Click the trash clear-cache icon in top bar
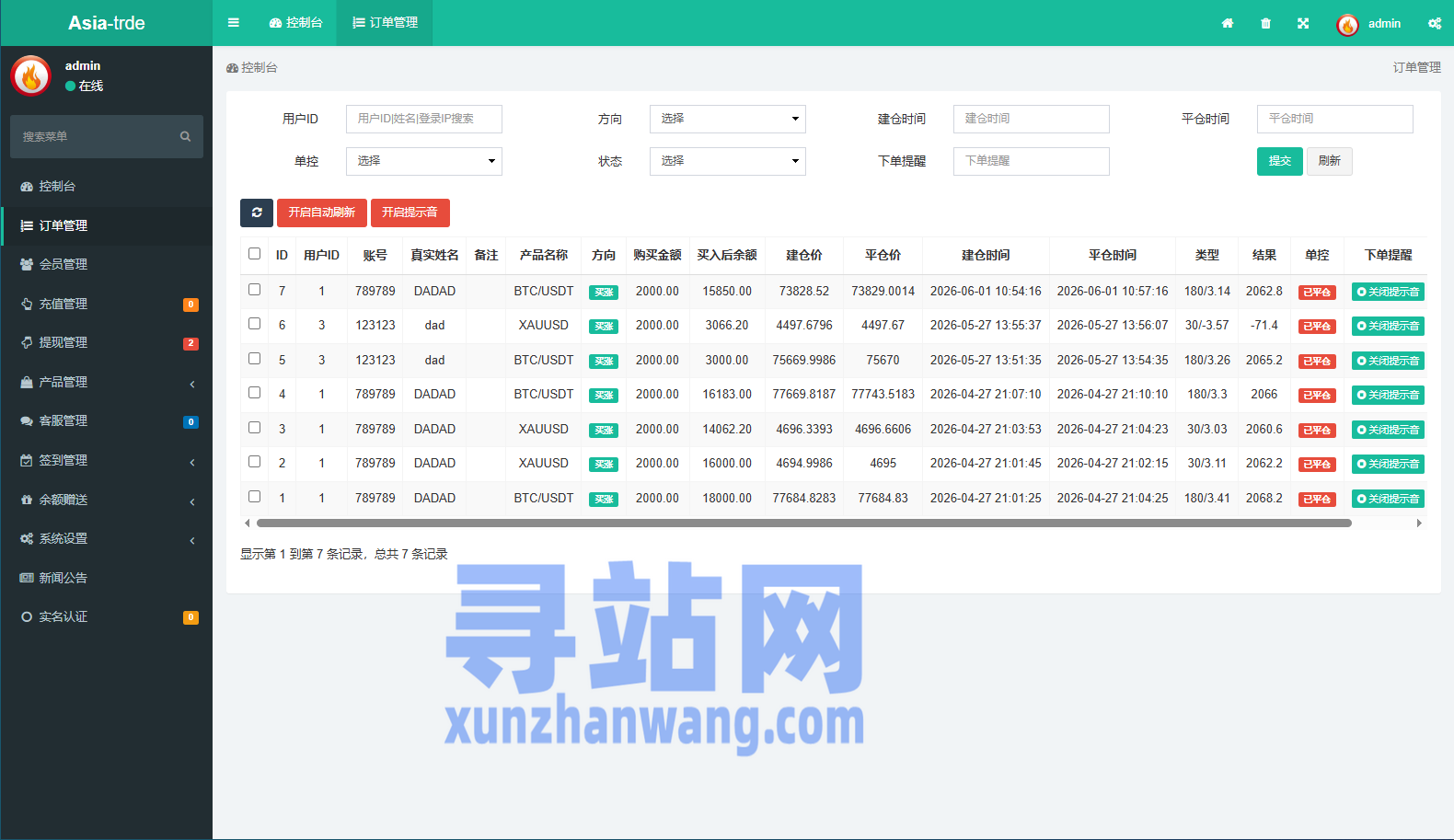Image resolution: width=1454 pixels, height=840 pixels. tap(1265, 23)
